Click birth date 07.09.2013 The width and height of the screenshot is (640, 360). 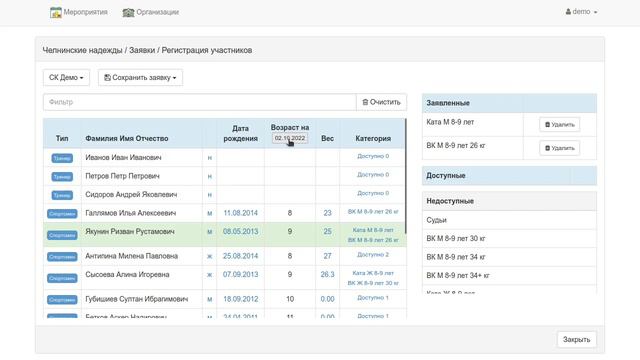pos(240,275)
